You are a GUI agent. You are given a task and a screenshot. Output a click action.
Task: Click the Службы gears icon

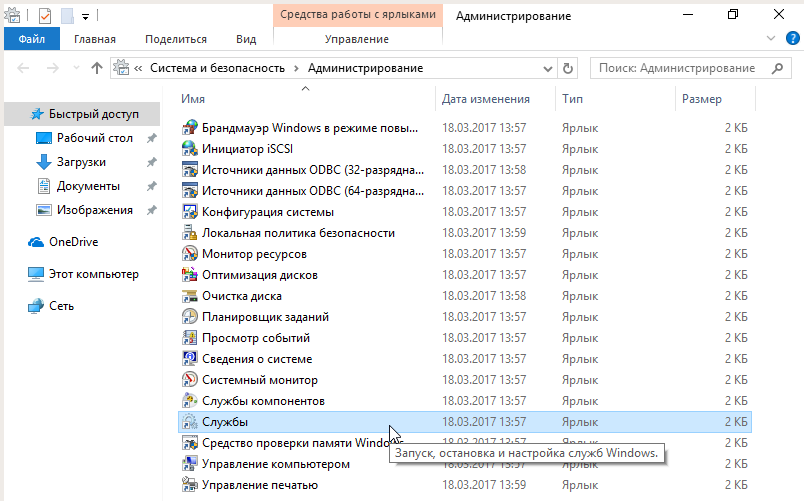click(x=190, y=422)
